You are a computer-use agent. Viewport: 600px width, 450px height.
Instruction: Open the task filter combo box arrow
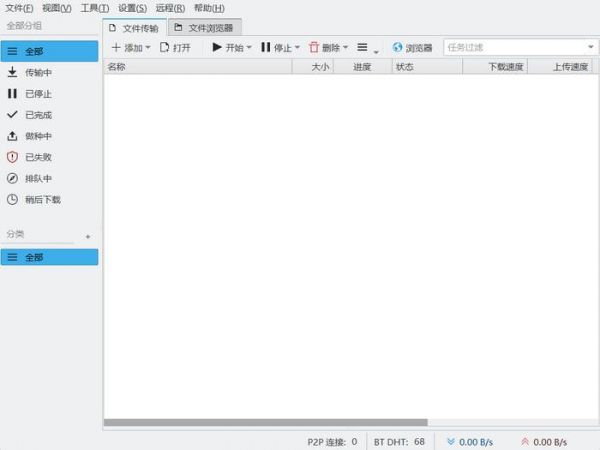pyautogui.click(x=590, y=47)
